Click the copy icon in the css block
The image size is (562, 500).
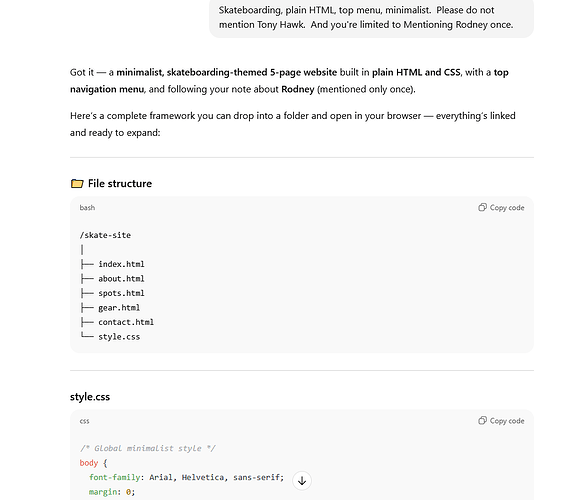coord(482,420)
